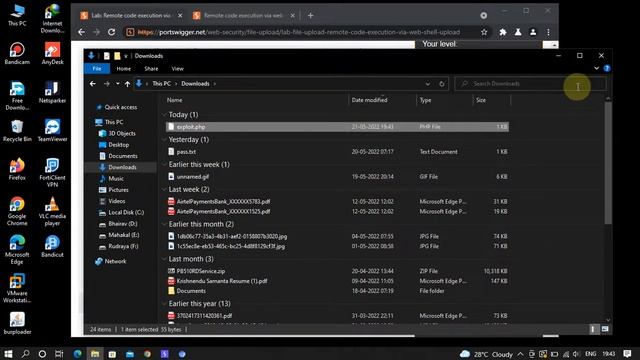Viewport: 640px width, 360px height.
Task: Open Chrome profile icon
Action: pos(533,32)
